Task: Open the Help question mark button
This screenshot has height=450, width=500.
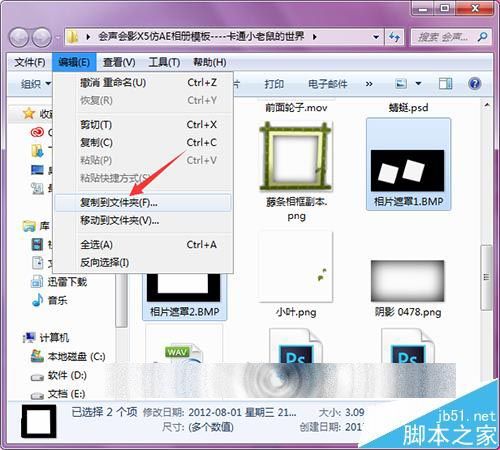Action: [x=475, y=83]
